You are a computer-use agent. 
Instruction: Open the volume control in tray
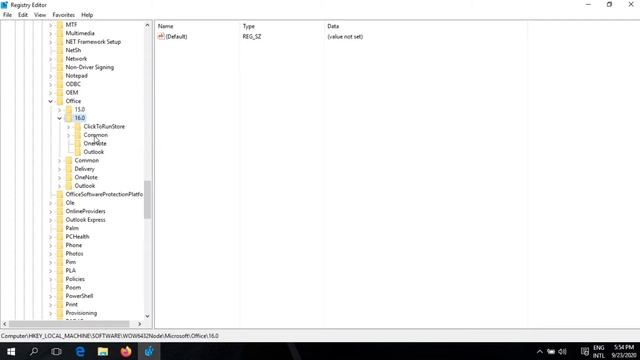point(562,351)
